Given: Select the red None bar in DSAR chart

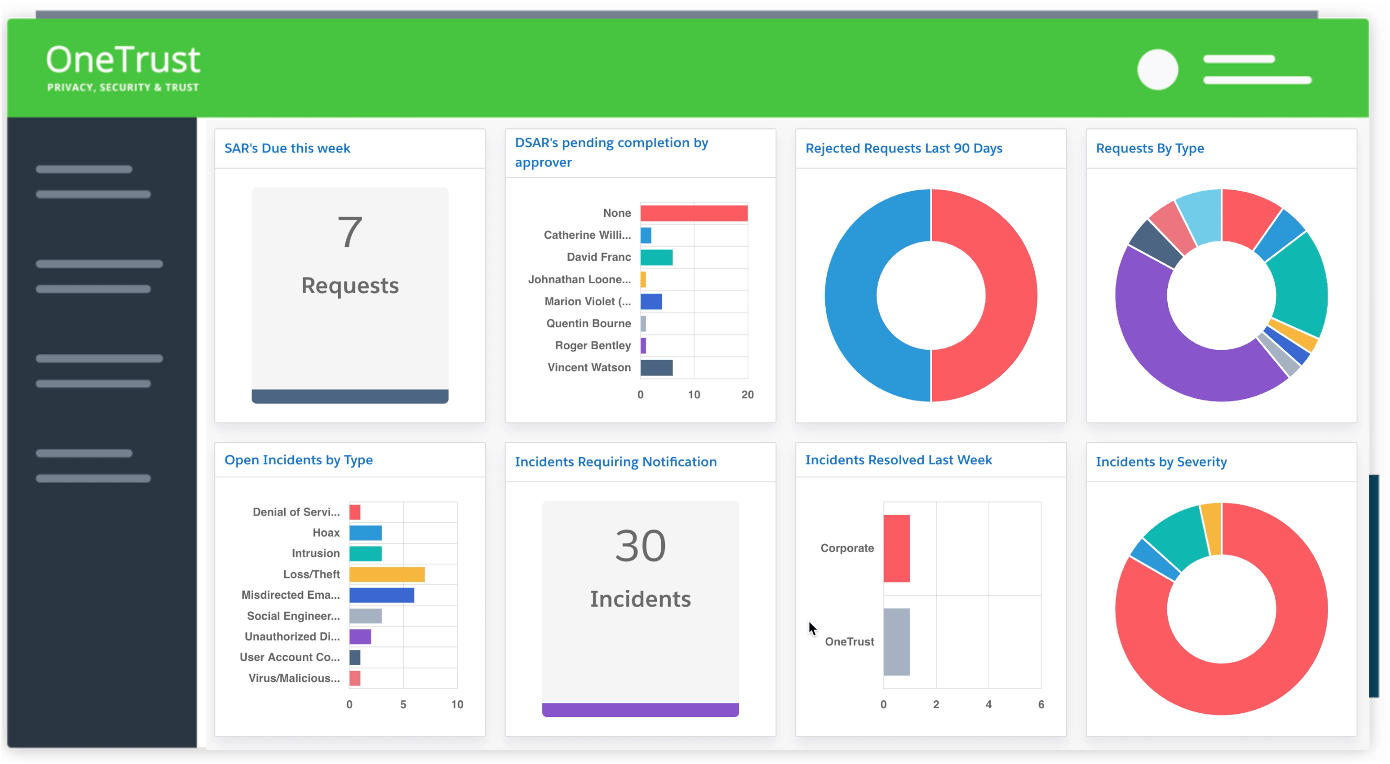Looking at the screenshot, I should click(694, 213).
